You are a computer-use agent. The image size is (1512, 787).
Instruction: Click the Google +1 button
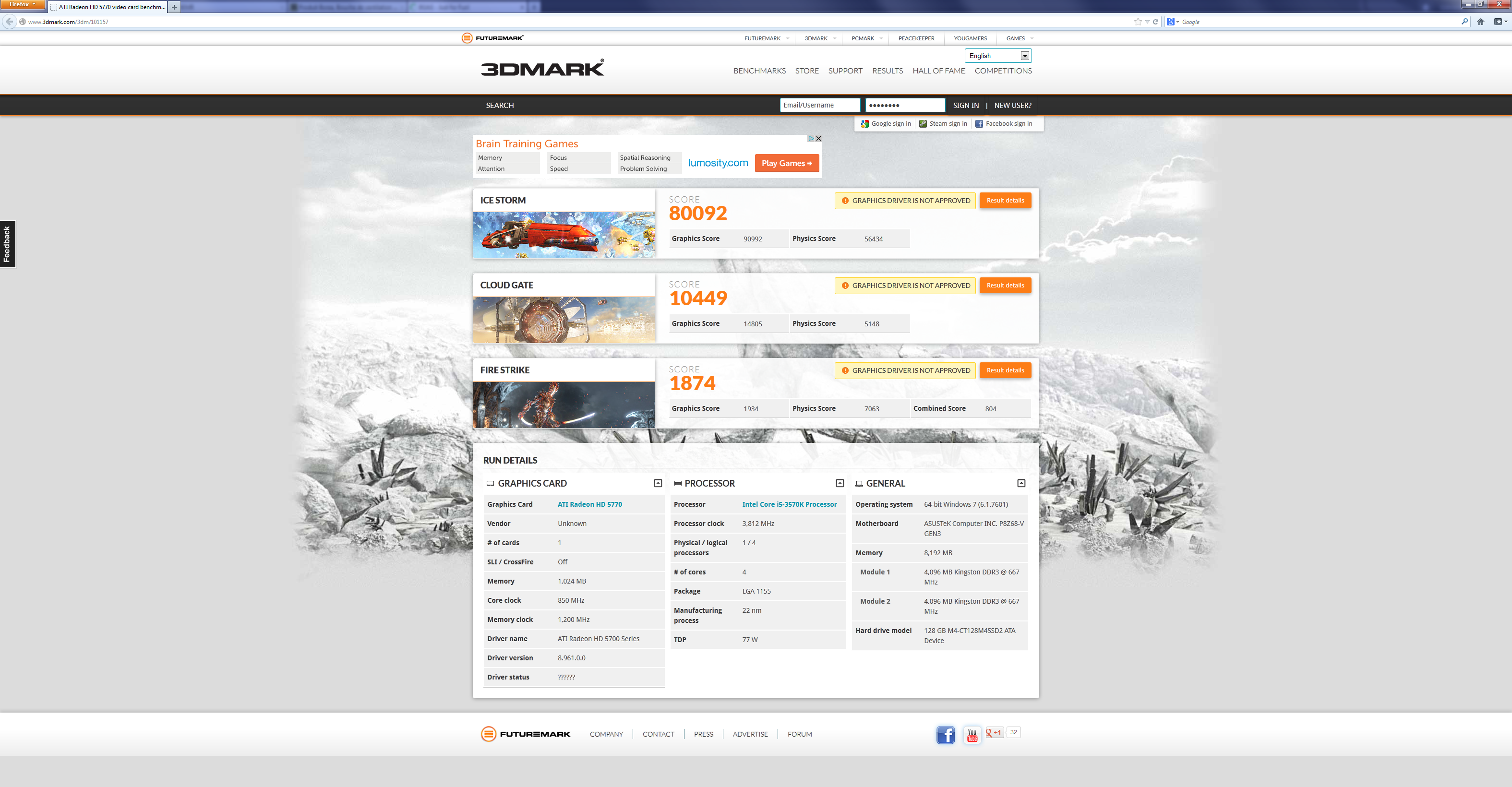[x=994, y=732]
